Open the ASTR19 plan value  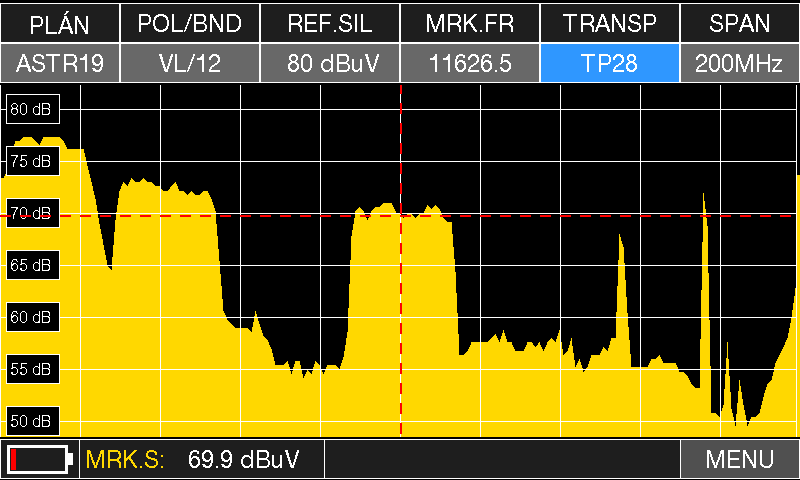coord(60,63)
